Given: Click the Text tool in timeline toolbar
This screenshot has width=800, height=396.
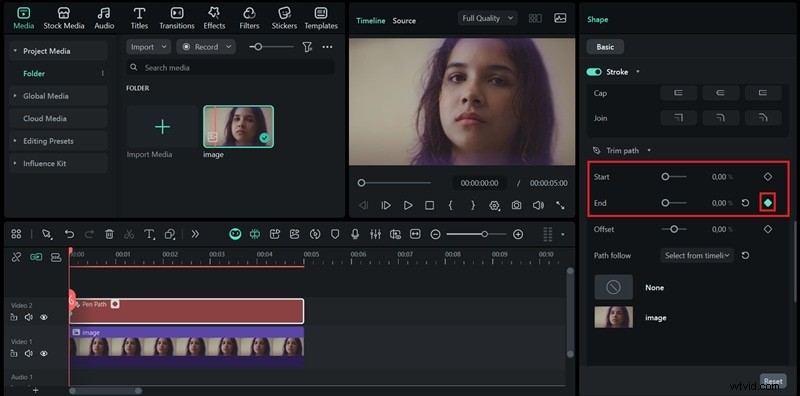Looking at the screenshot, I should point(149,234).
